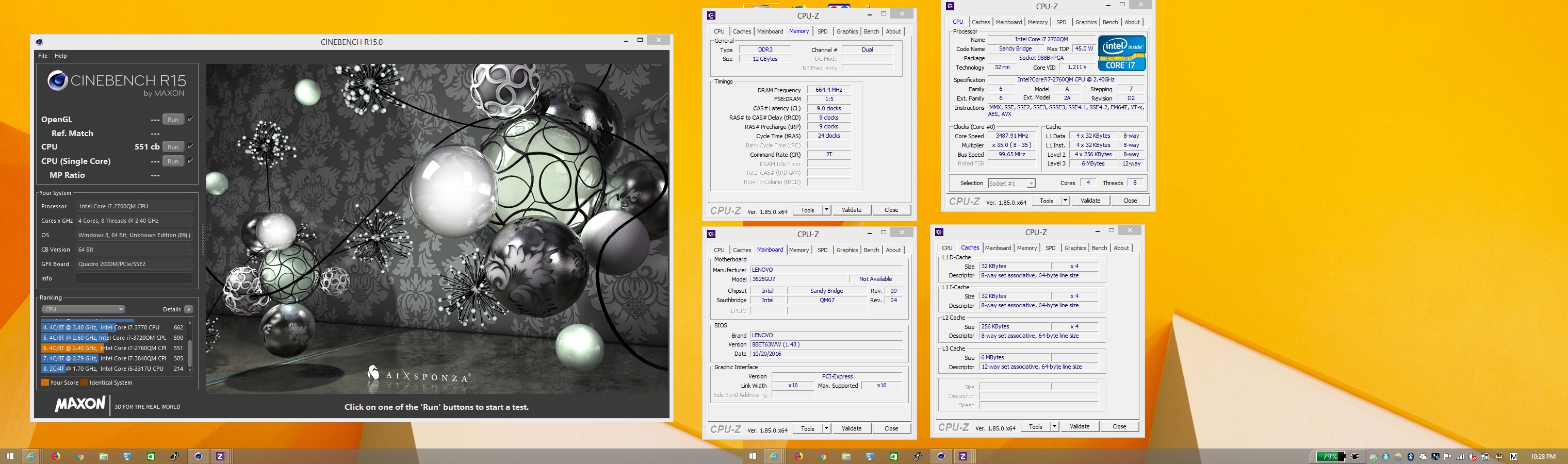Click the Cinebench sphere icon in title bar
The width and height of the screenshot is (1568, 464).
[x=40, y=42]
